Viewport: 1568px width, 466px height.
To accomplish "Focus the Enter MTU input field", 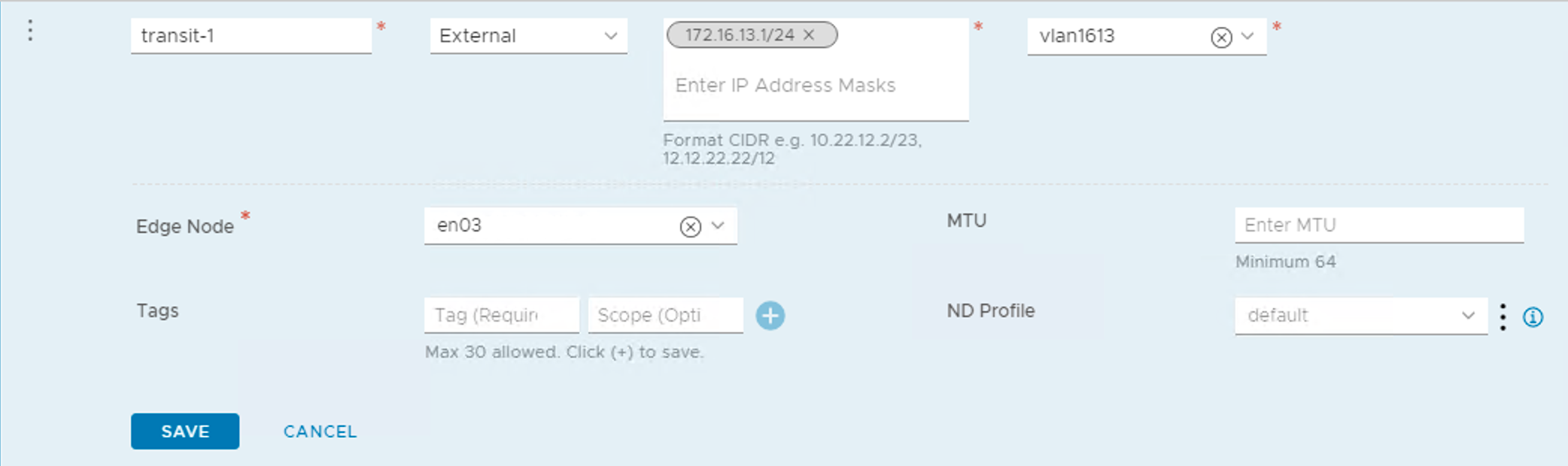I will [x=1378, y=225].
